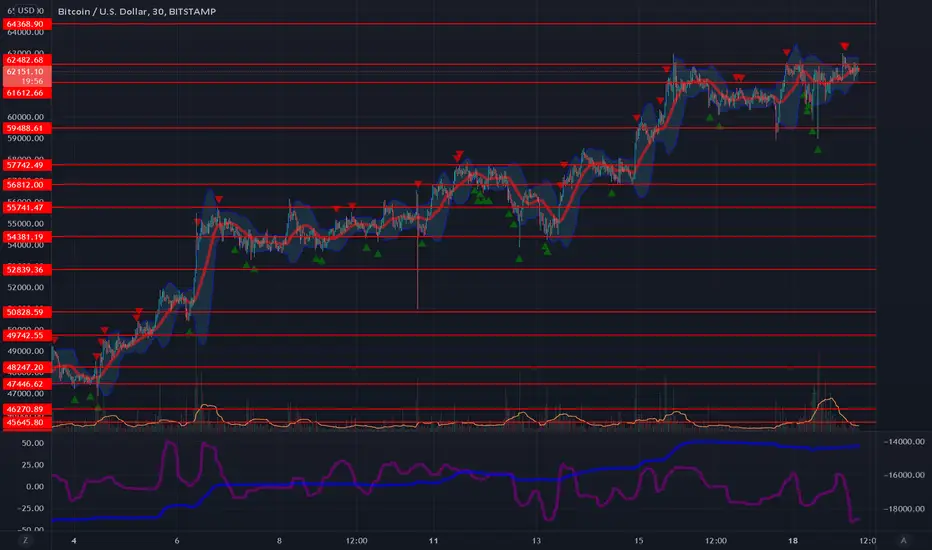Select the 50828.59 red price level label

[x=26, y=312]
